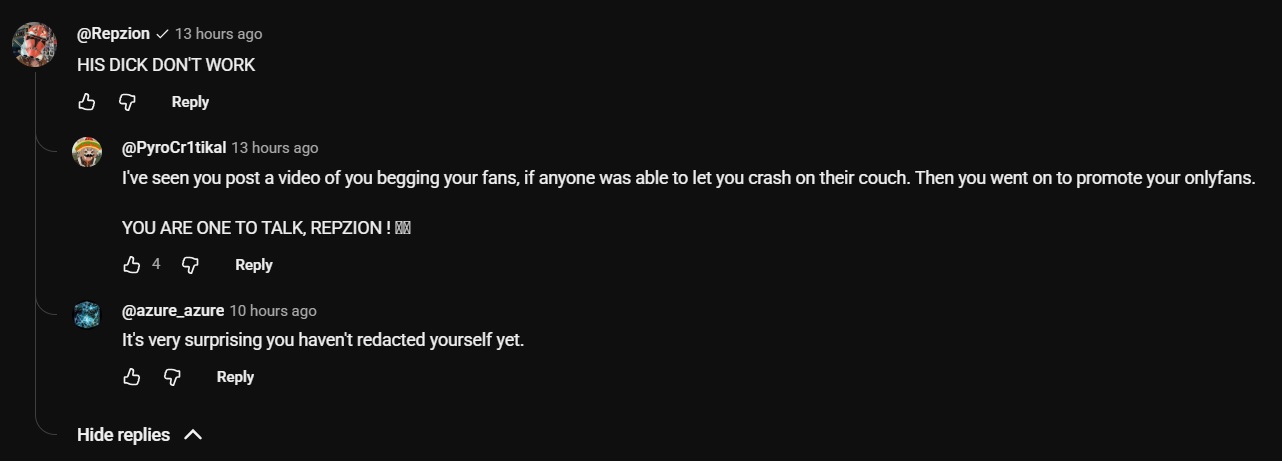Click the "10 hours ago" timestamp
This screenshot has width=1282, height=461.
point(273,311)
